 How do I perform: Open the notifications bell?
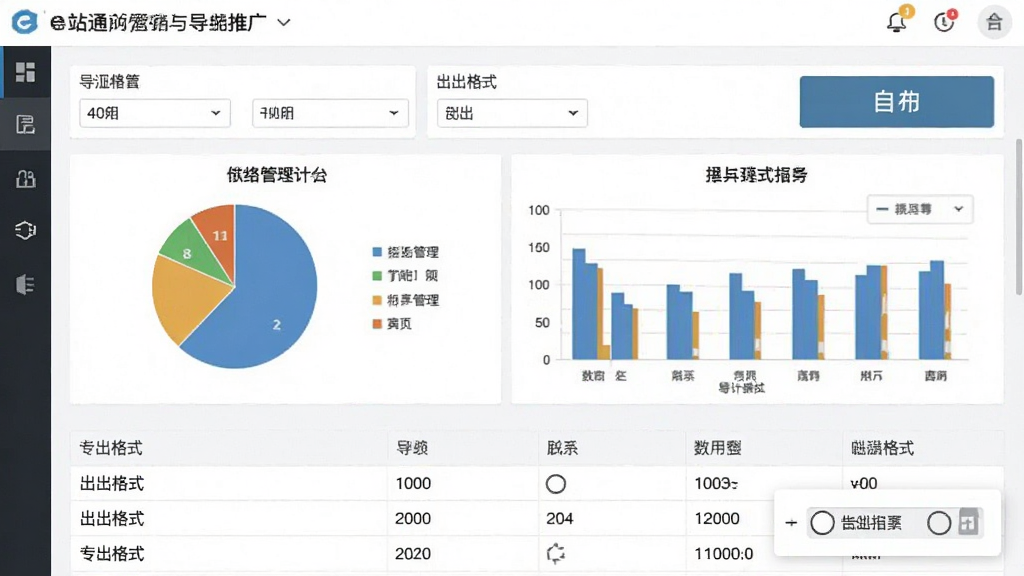coord(897,22)
